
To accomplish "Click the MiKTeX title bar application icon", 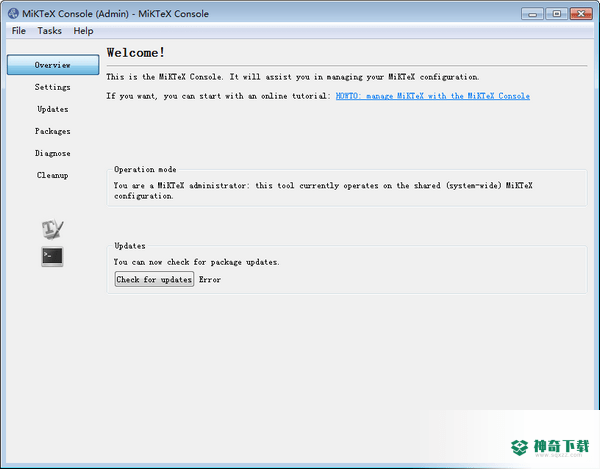I will click(13, 13).
